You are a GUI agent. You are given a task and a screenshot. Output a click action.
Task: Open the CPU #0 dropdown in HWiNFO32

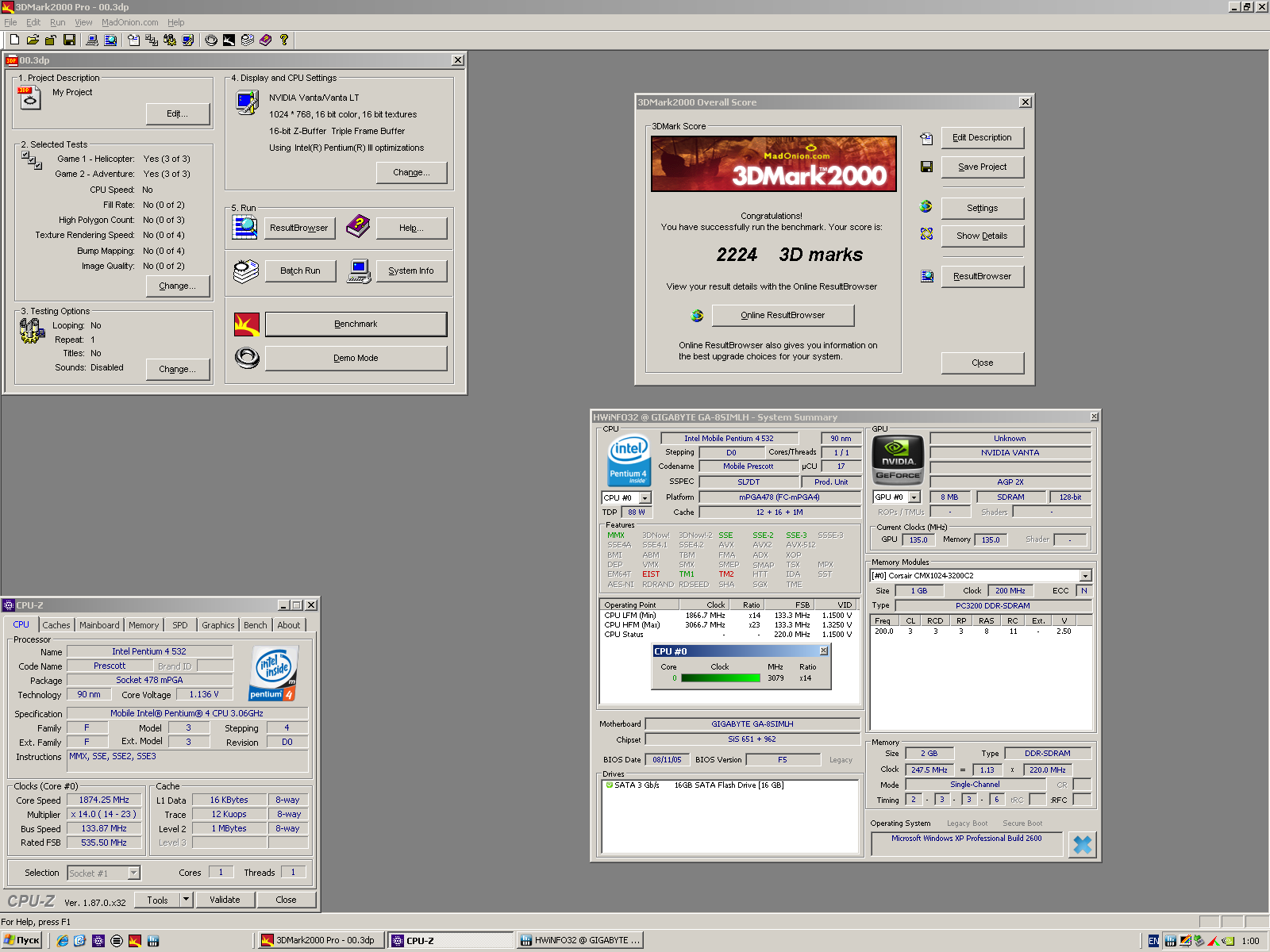[x=645, y=498]
